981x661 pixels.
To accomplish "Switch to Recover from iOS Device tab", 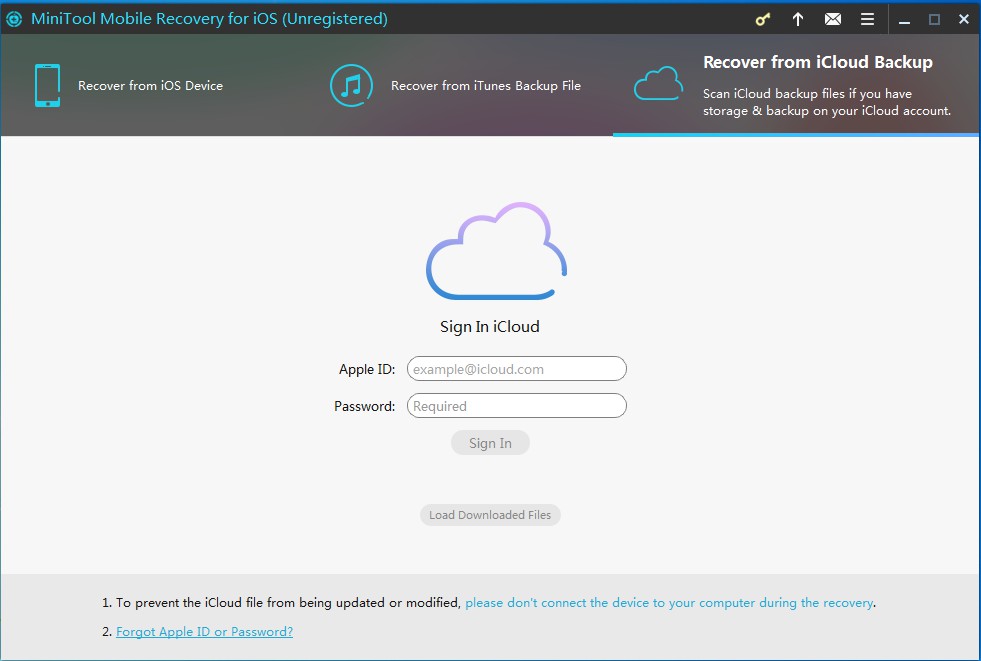I will click(x=150, y=86).
